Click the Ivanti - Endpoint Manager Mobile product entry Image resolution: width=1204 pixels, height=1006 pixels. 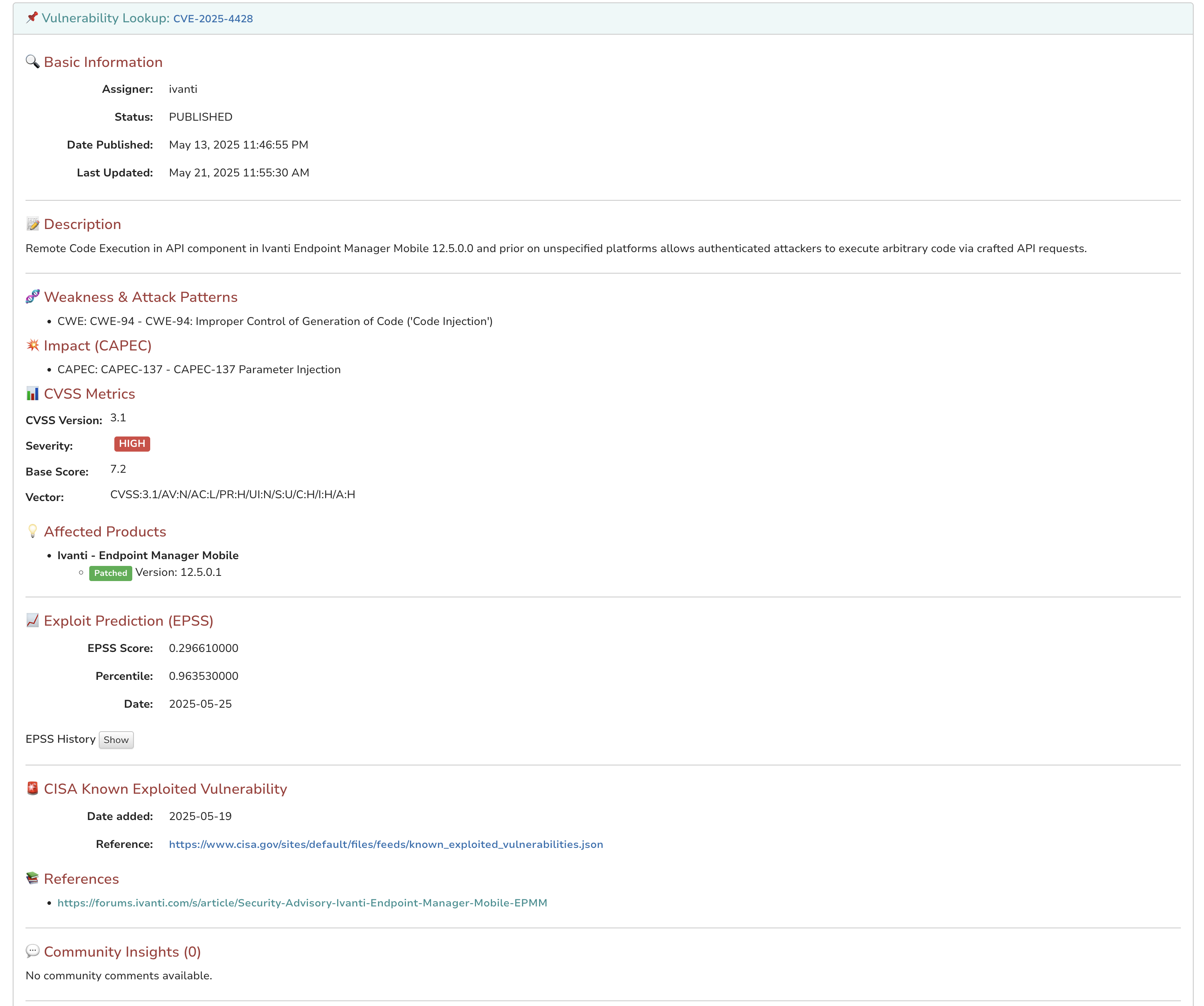coord(148,556)
